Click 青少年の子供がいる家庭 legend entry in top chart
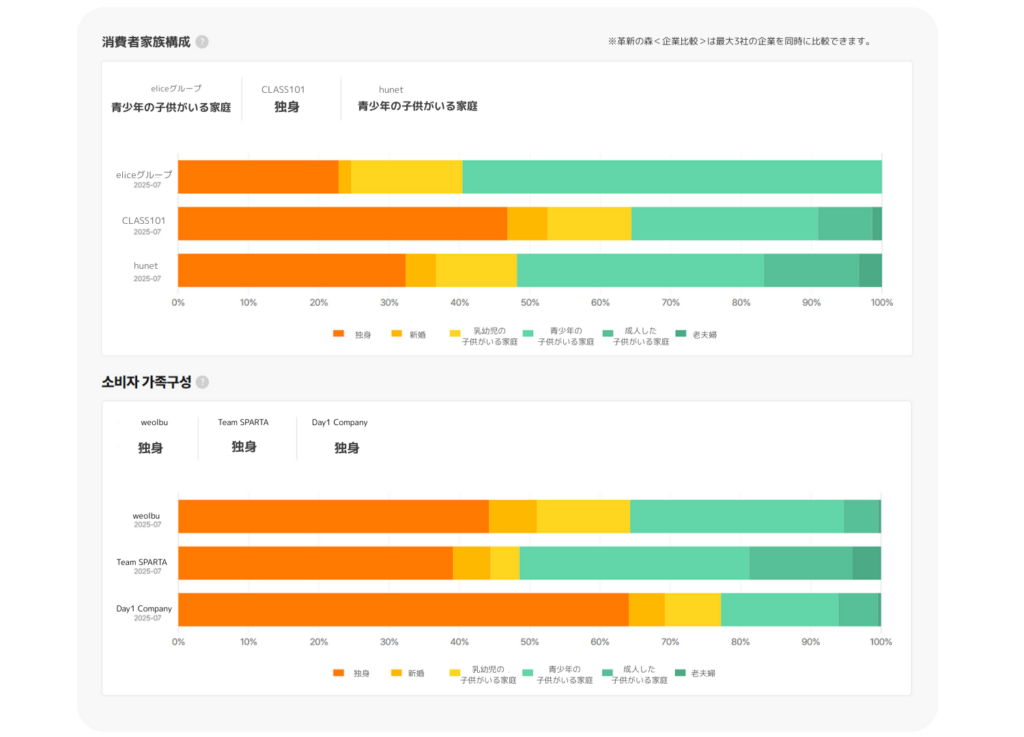 click(x=558, y=336)
